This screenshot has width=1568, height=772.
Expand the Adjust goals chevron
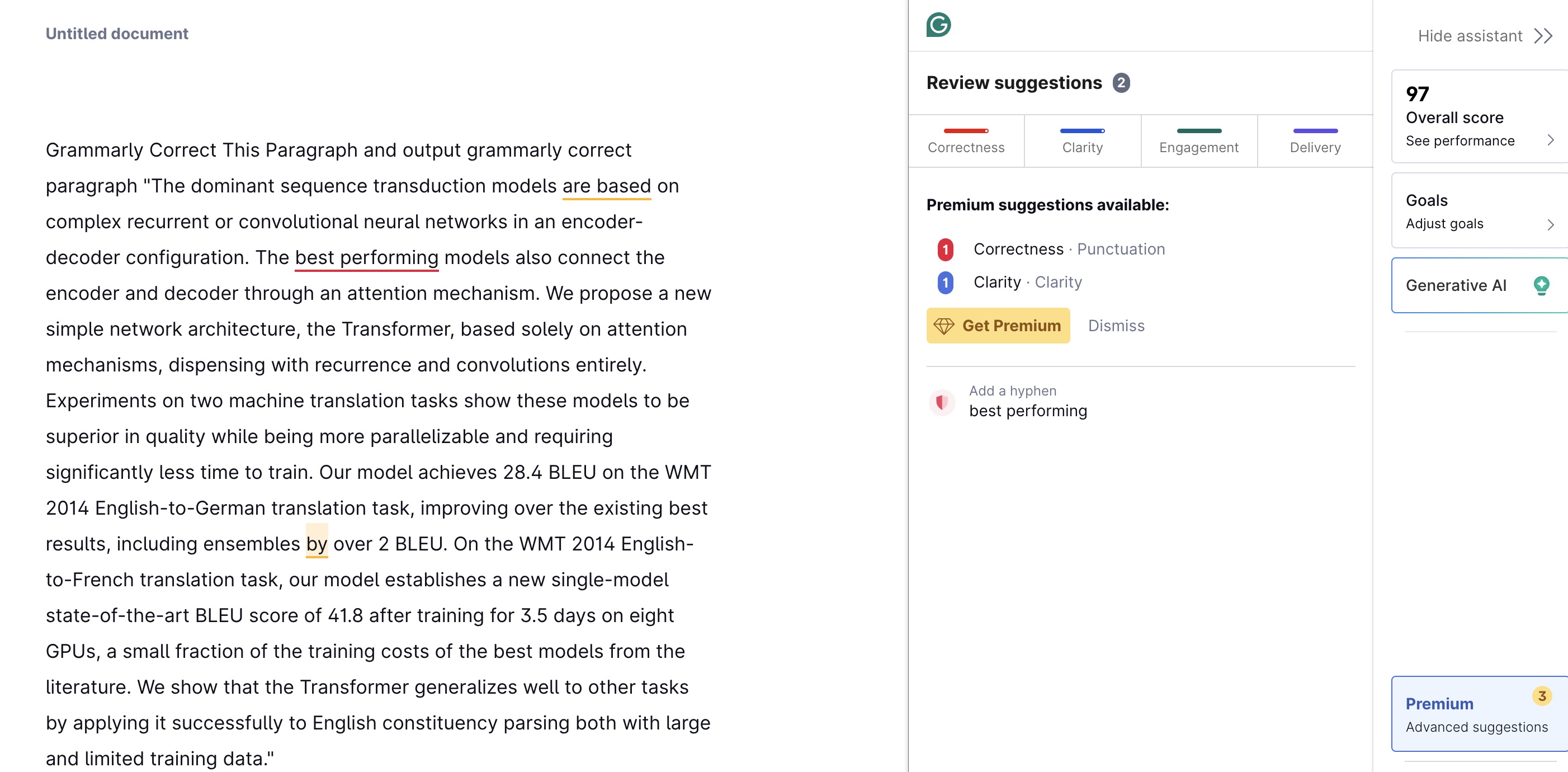point(1550,225)
